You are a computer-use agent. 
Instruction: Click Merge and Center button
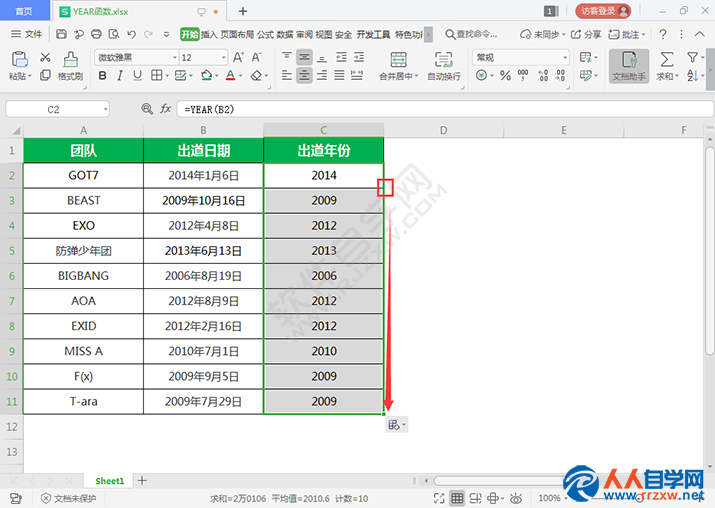click(399, 66)
